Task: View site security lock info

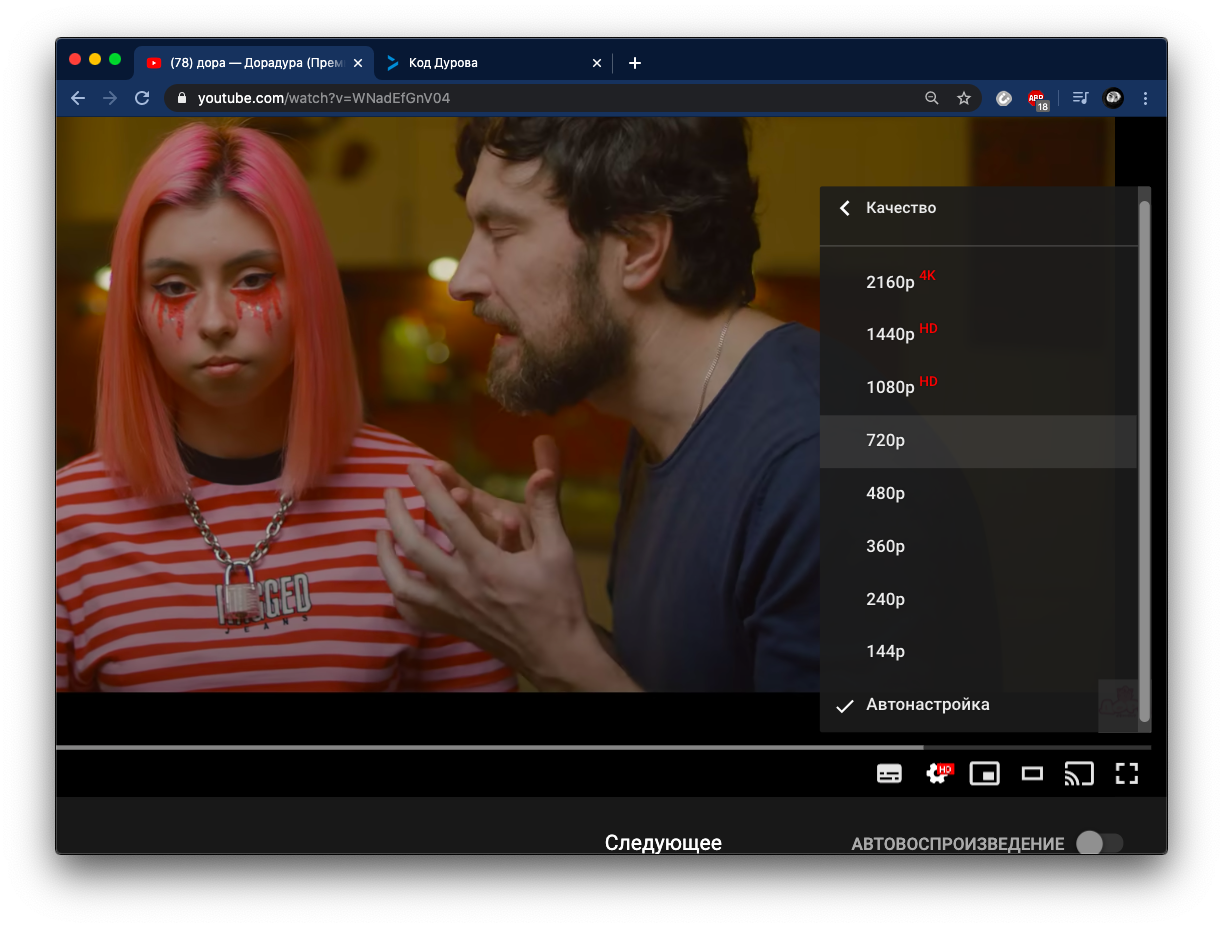Action: click(x=182, y=98)
